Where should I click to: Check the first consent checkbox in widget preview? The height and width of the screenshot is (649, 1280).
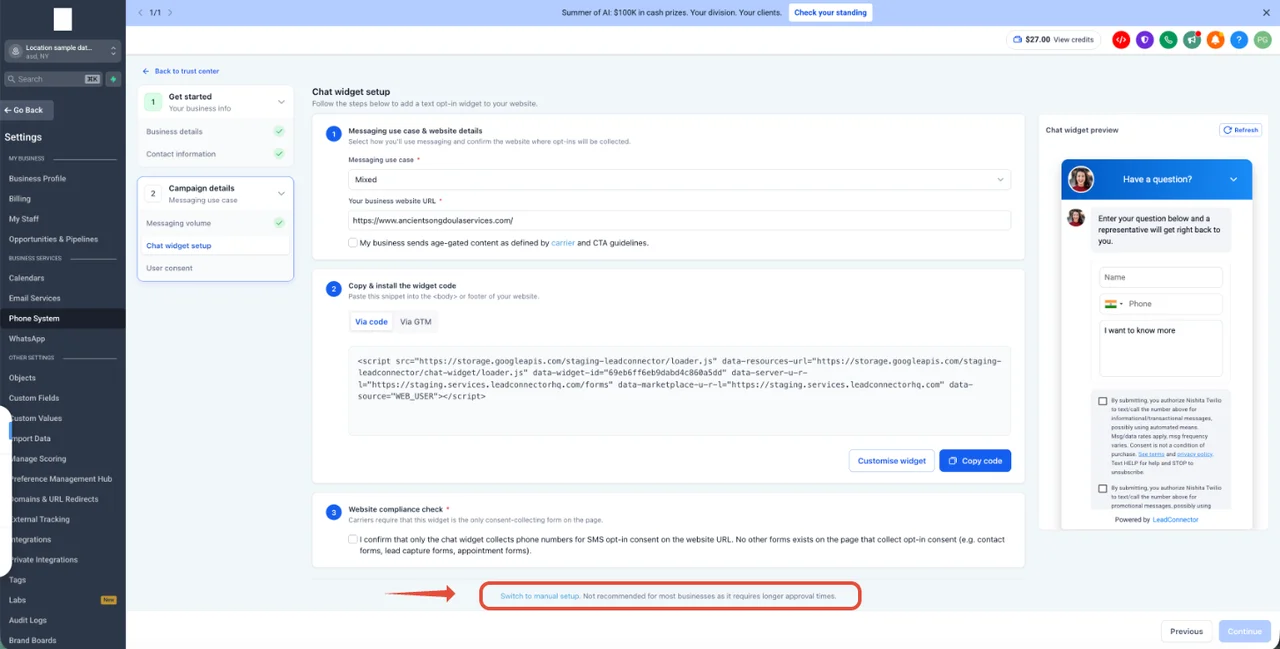tap(1103, 400)
